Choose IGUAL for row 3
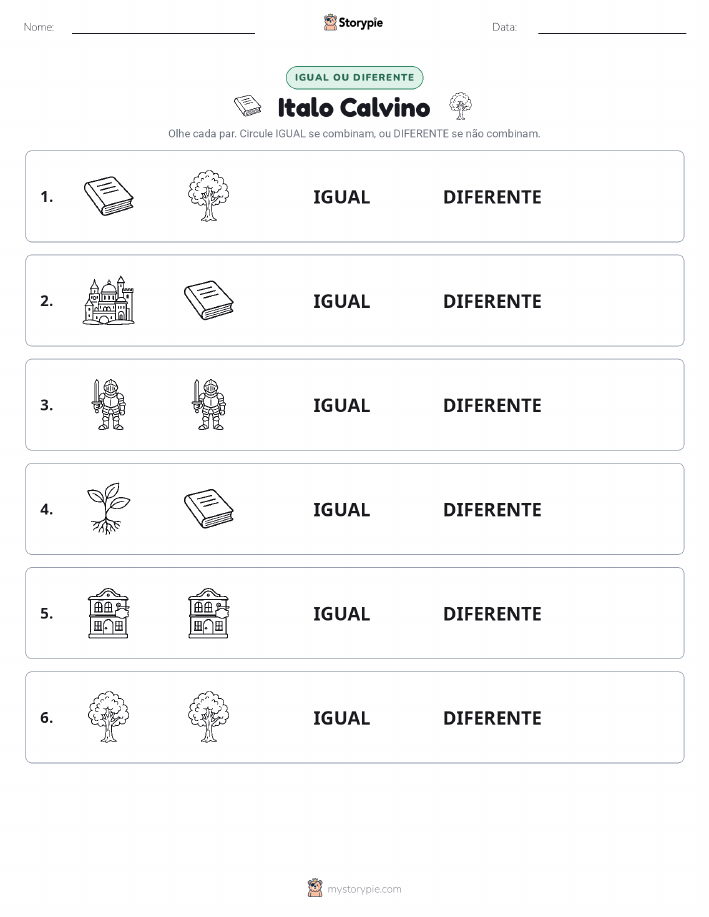The image size is (709, 917). 342,405
